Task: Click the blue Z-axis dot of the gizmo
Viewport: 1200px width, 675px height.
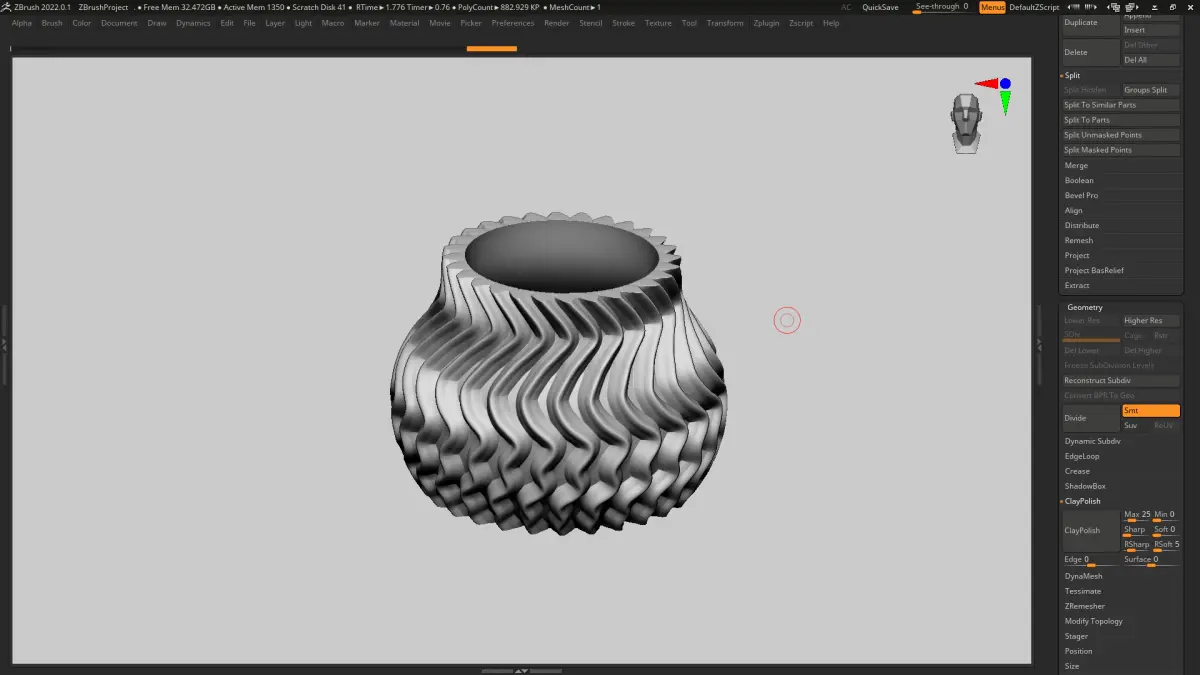Action: click(1005, 84)
